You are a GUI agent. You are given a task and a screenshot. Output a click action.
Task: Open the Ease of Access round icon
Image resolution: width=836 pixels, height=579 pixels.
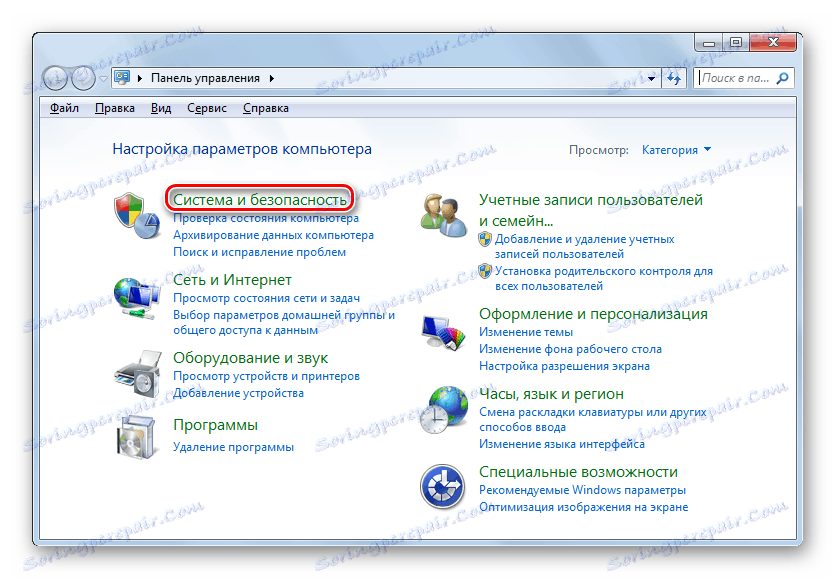tap(442, 486)
